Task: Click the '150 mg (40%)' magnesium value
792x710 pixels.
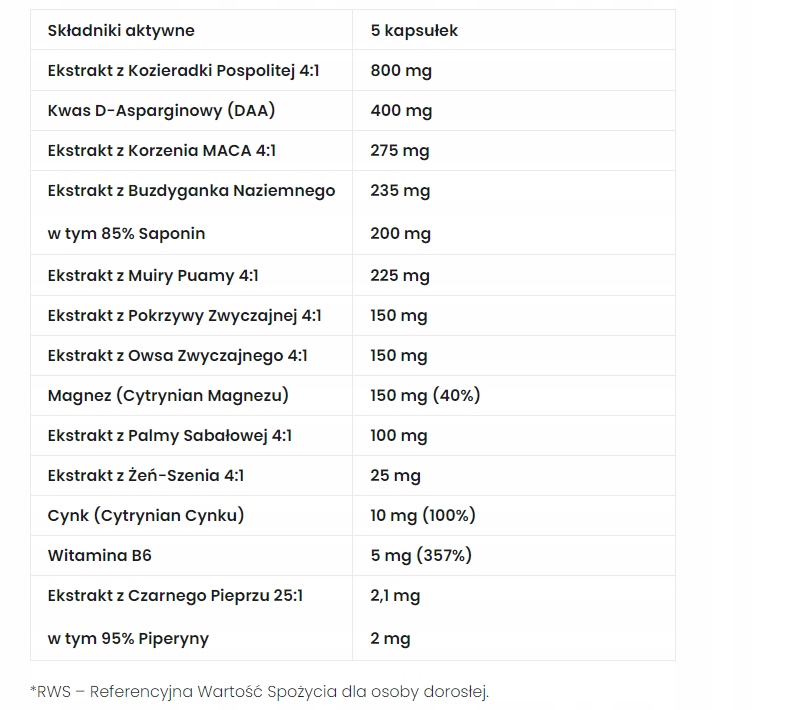Action: click(425, 395)
